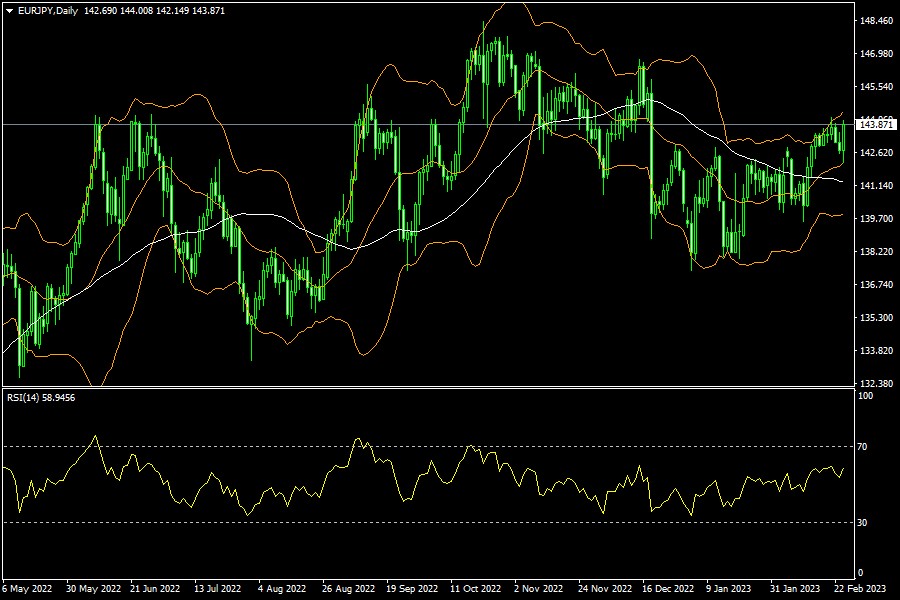Click the EURJPY,Daily symbol label
The width and height of the screenshot is (900, 600).
(48, 11)
